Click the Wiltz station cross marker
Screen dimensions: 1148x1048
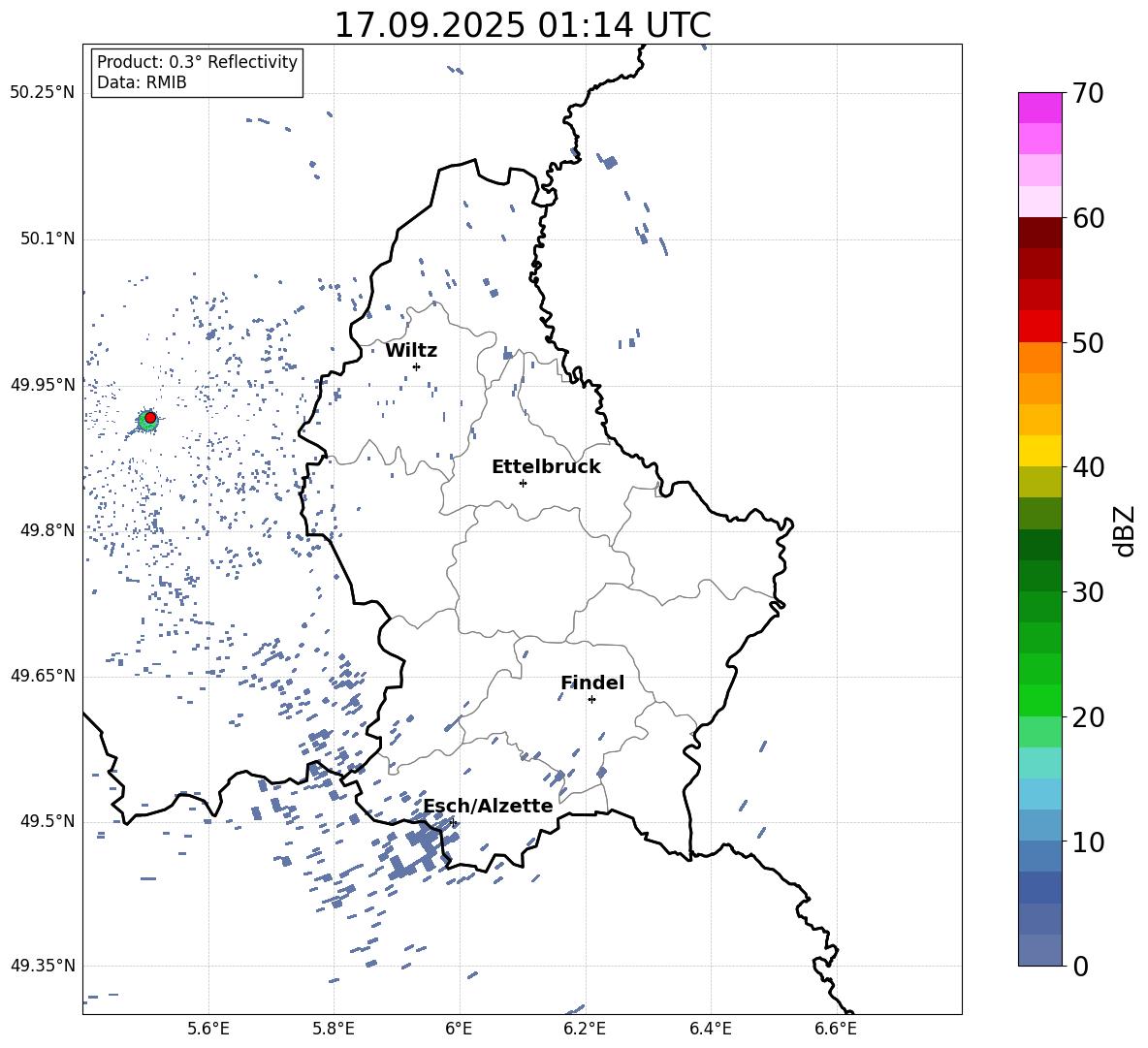(417, 366)
